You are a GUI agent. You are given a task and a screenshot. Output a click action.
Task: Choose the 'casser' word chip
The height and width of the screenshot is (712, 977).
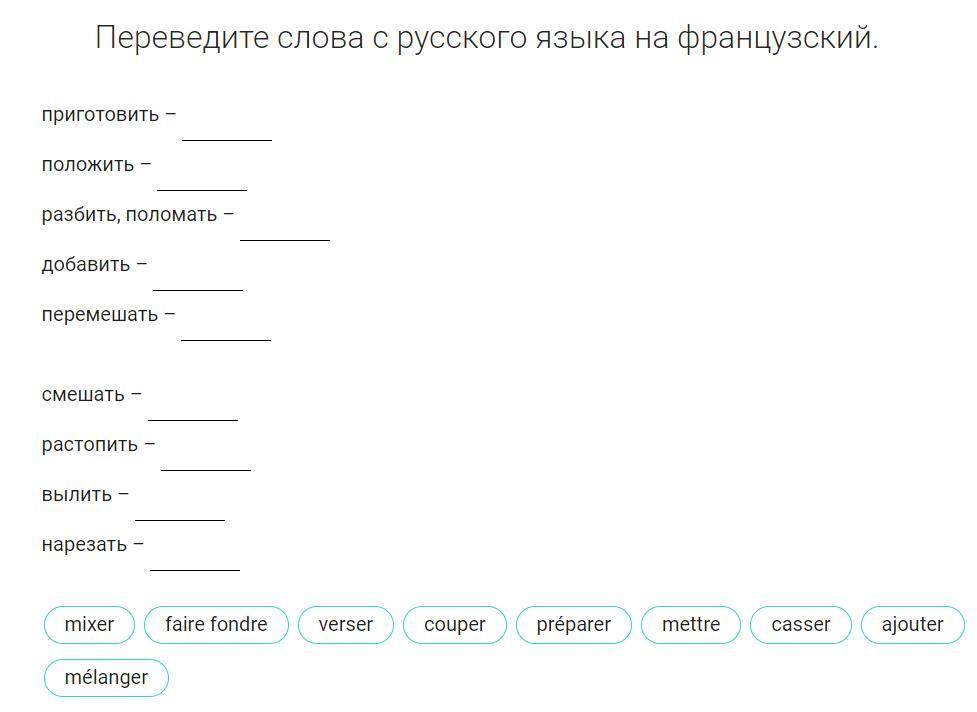(x=801, y=624)
